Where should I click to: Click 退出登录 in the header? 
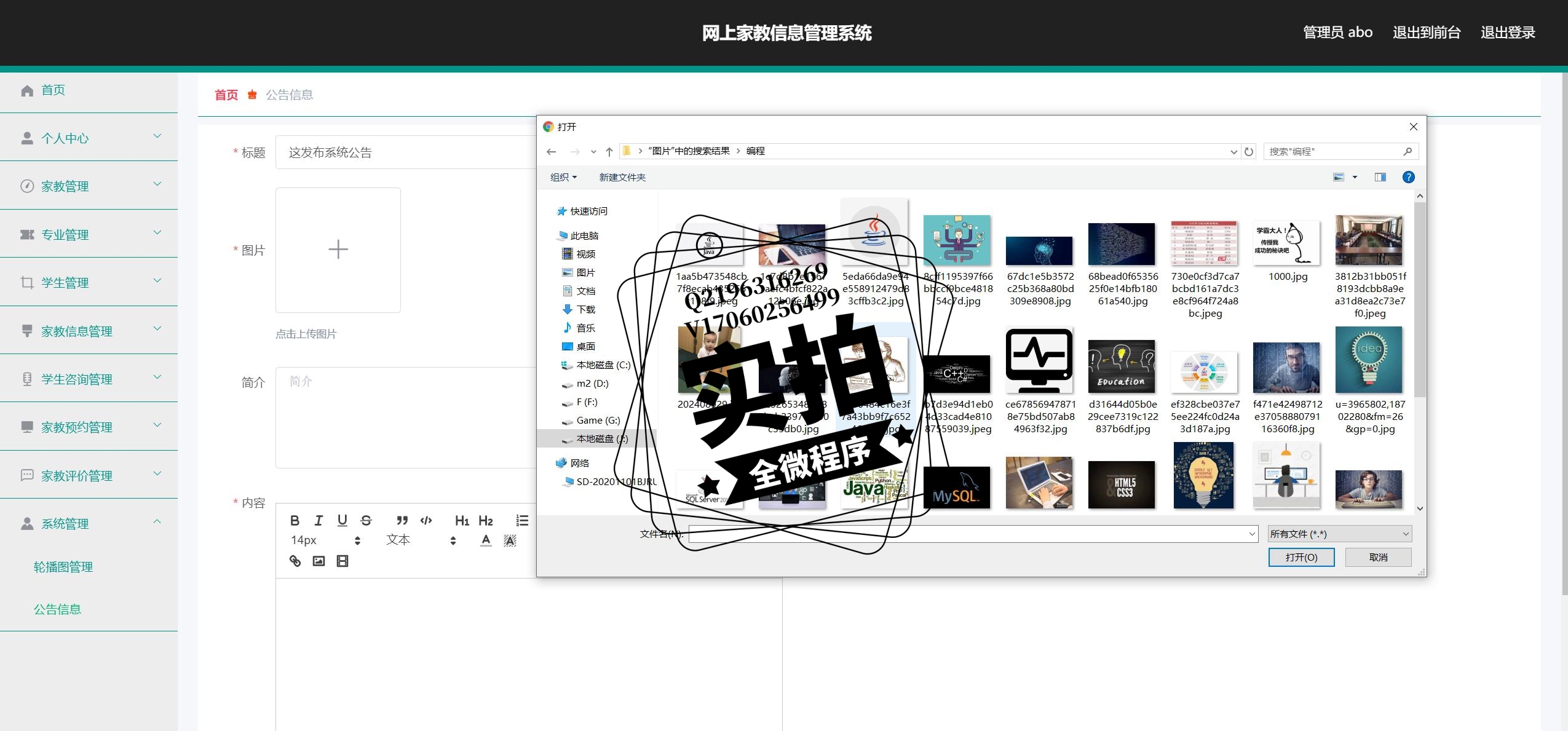pos(1508,32)
